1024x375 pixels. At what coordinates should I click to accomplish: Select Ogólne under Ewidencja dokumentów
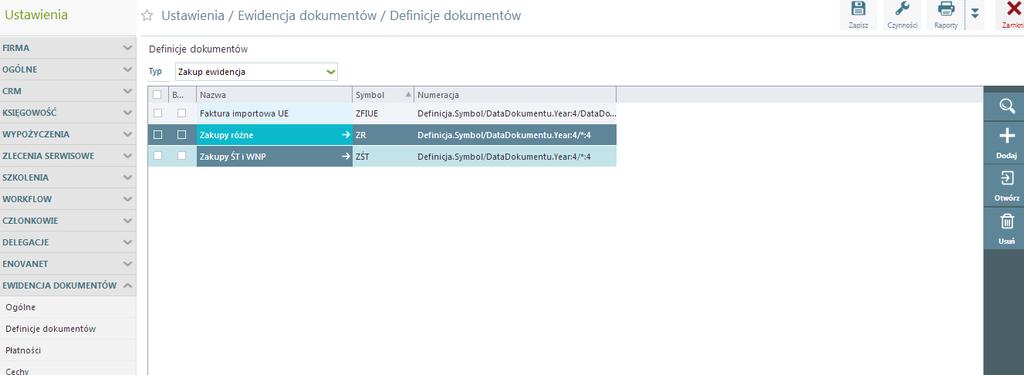[20, 307]
